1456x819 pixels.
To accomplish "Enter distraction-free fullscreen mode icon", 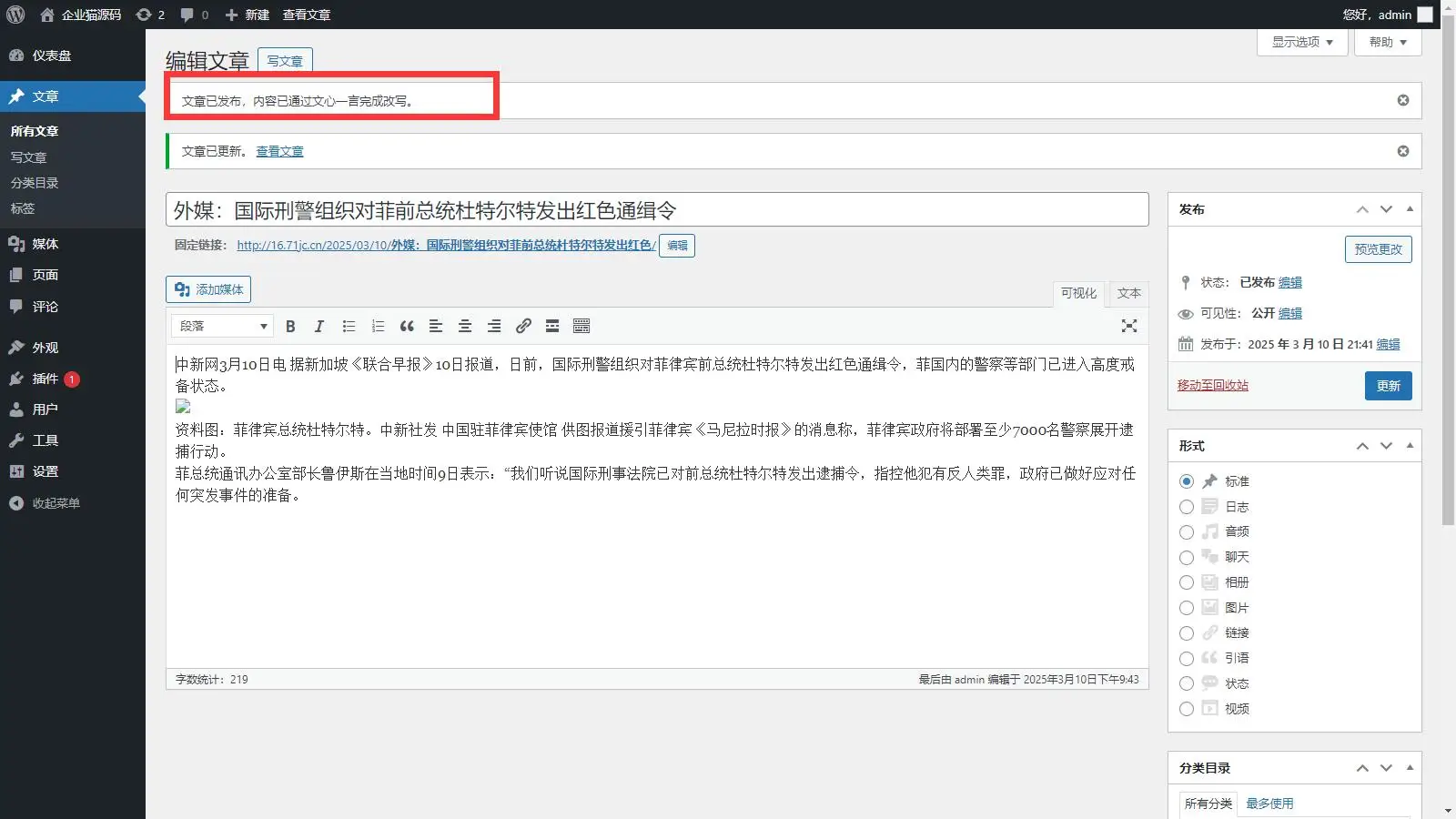I will tap(1129, 326).
